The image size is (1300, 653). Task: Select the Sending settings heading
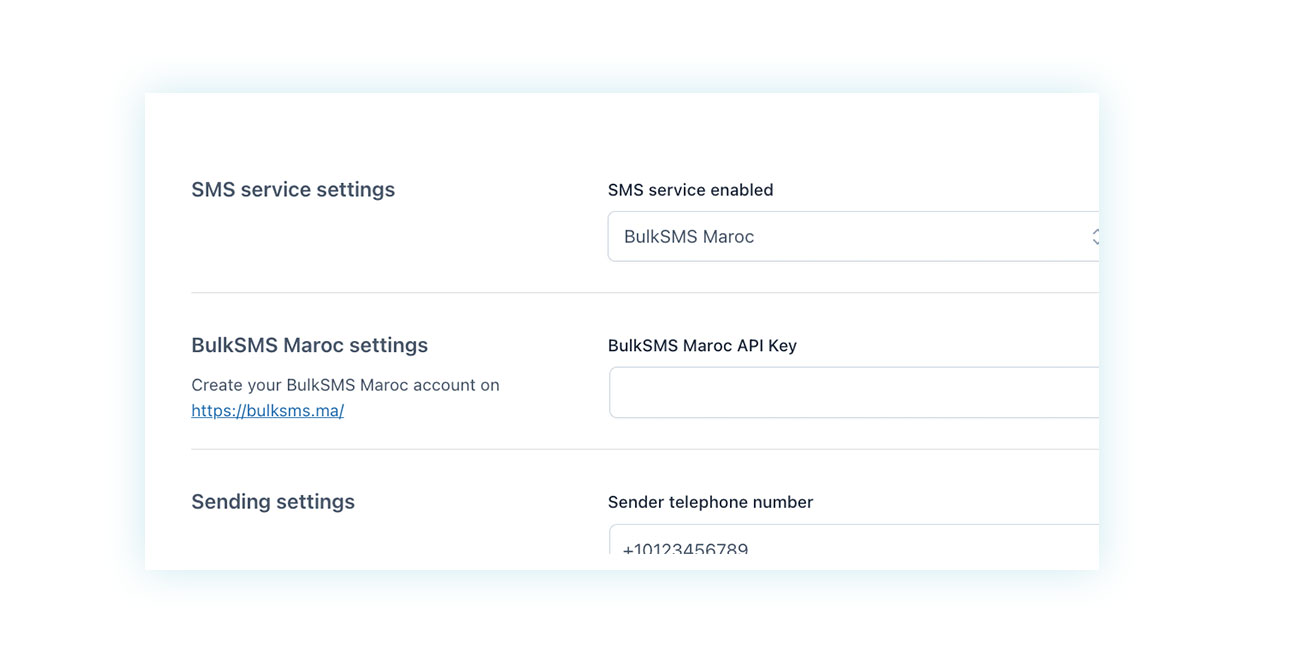[273, 501]
